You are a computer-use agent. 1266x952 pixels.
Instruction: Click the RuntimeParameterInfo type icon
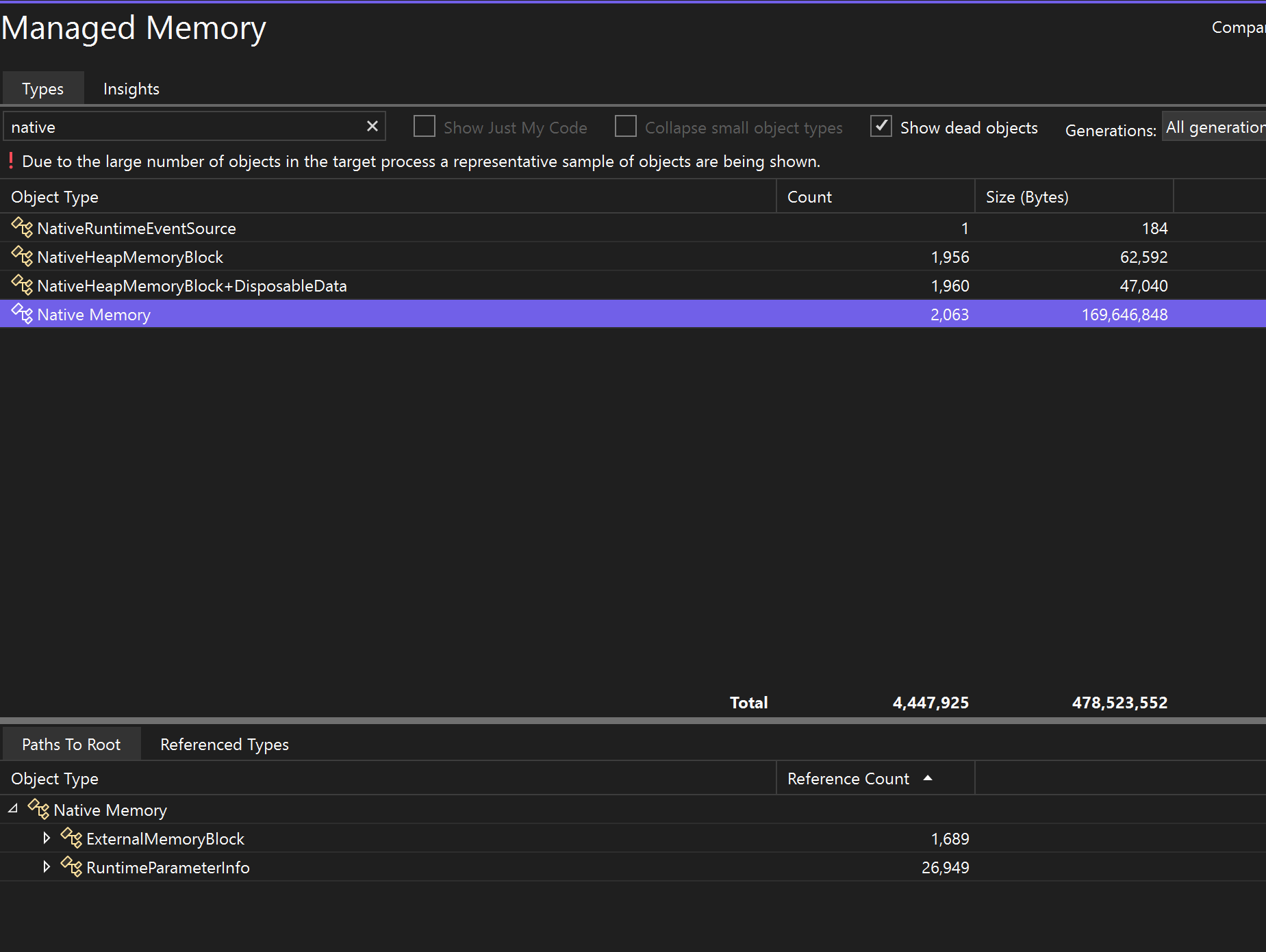(x=71, y=867)
